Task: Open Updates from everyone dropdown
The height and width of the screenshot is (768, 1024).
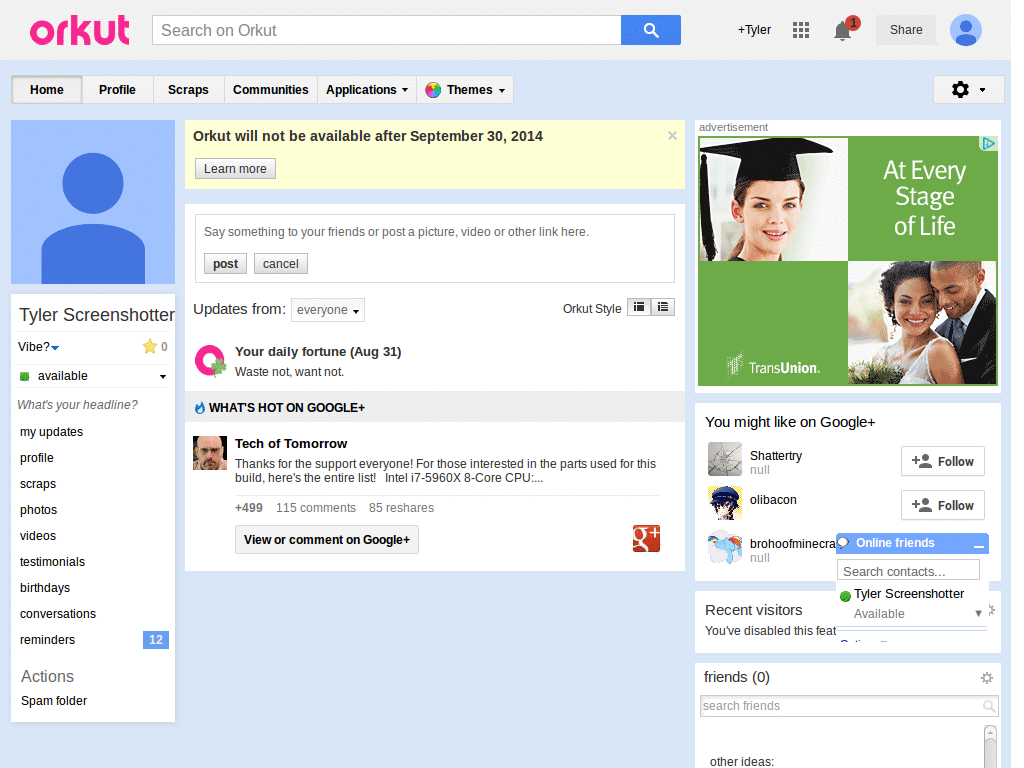Action: point(328,310)
